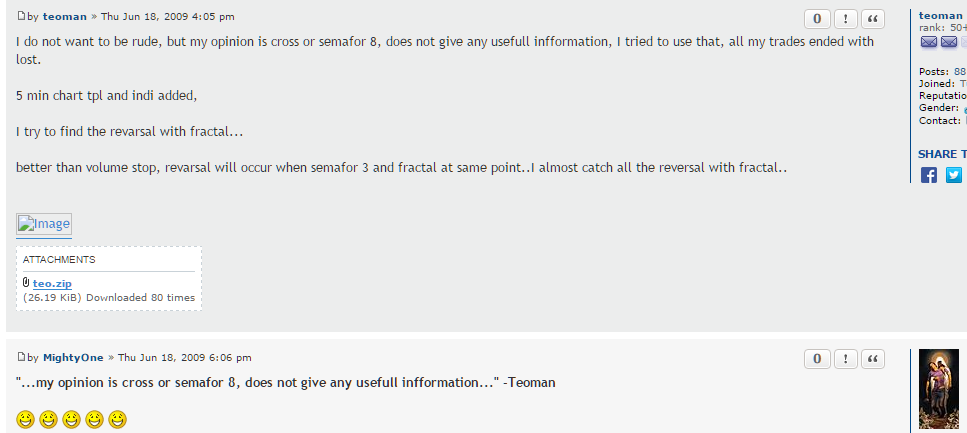
Task: Share on Twitter
Action: (x=954, y=175)
